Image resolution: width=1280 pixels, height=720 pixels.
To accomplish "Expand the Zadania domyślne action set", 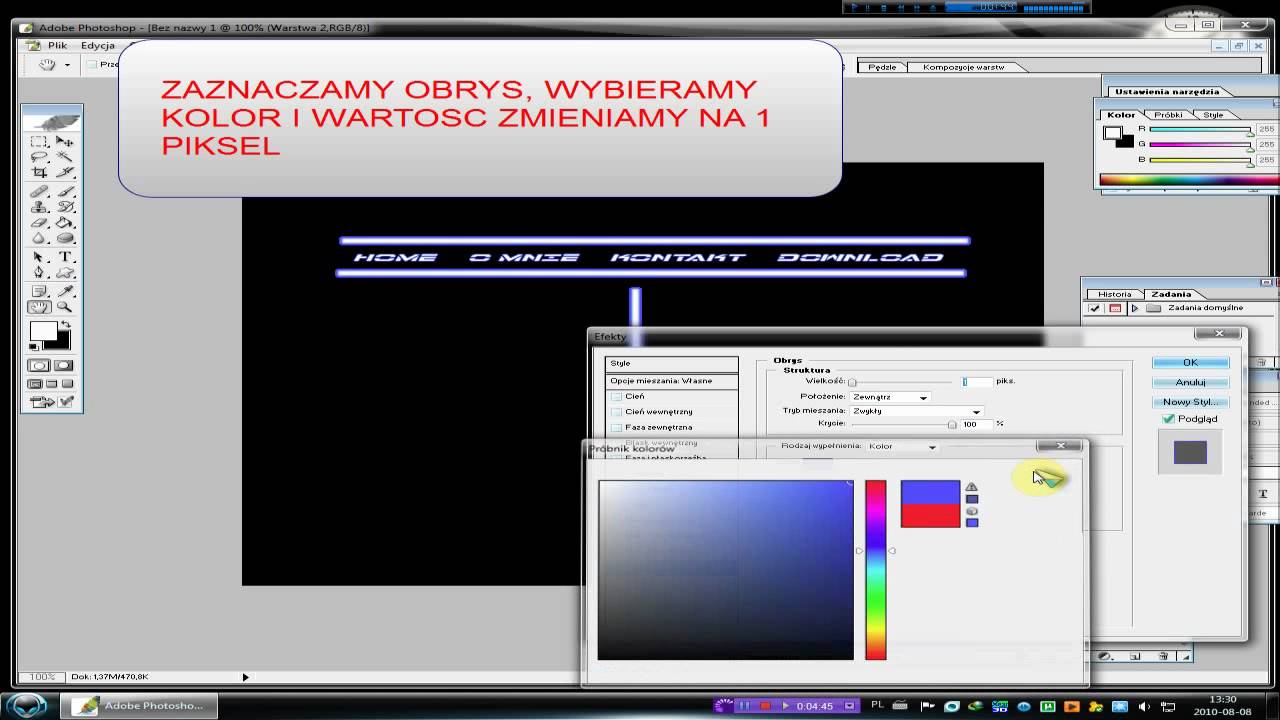I will [x=1134, y=308].
